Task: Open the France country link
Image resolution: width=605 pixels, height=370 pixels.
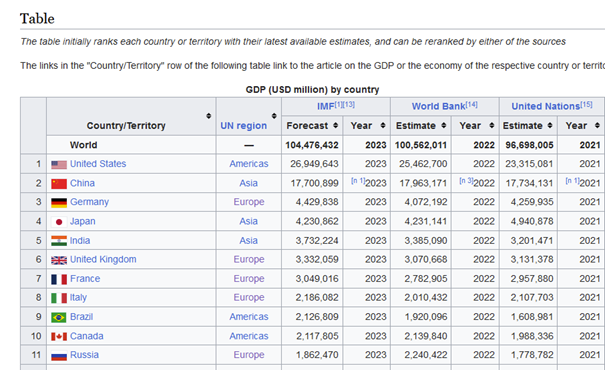Action: pos(85,279)
